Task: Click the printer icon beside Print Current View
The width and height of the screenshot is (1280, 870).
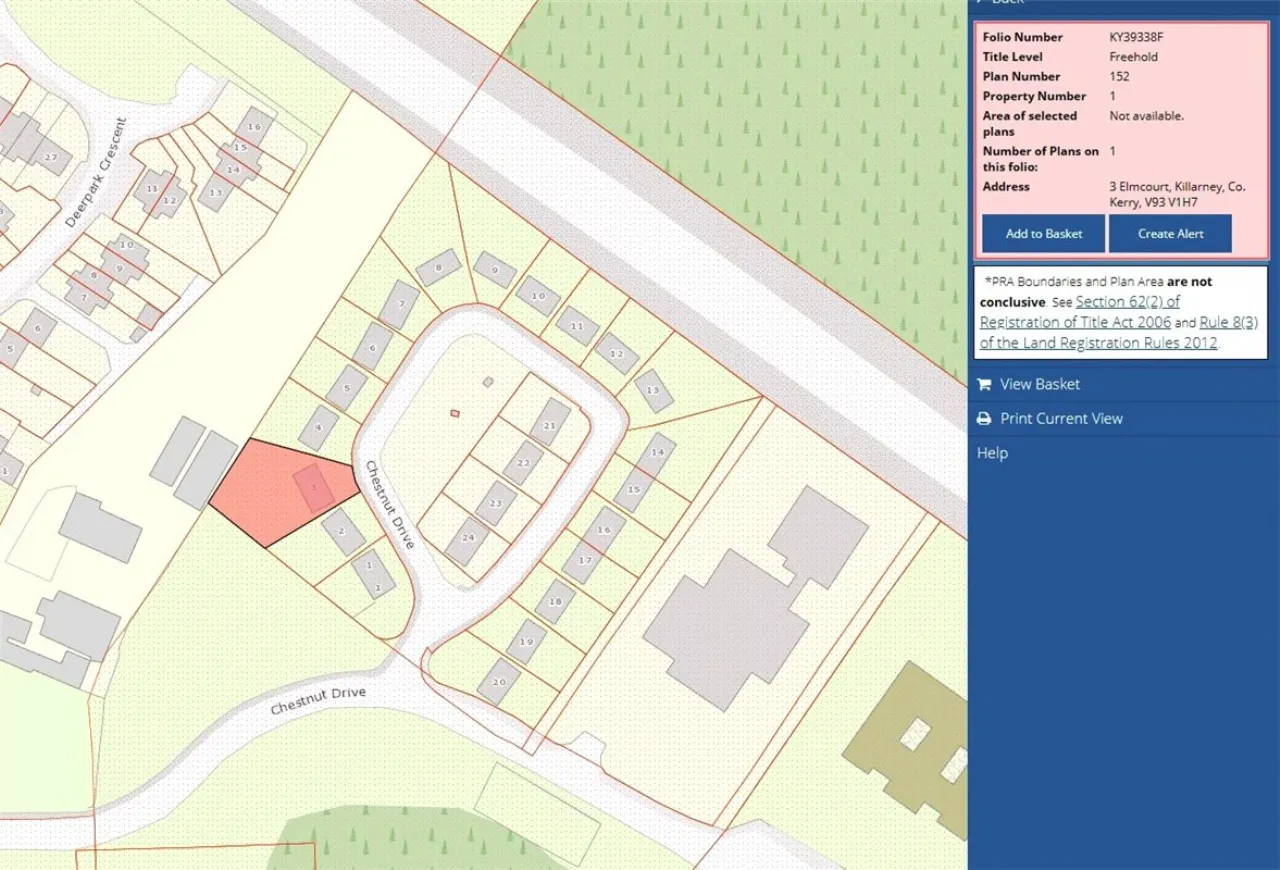Action: 984,419
